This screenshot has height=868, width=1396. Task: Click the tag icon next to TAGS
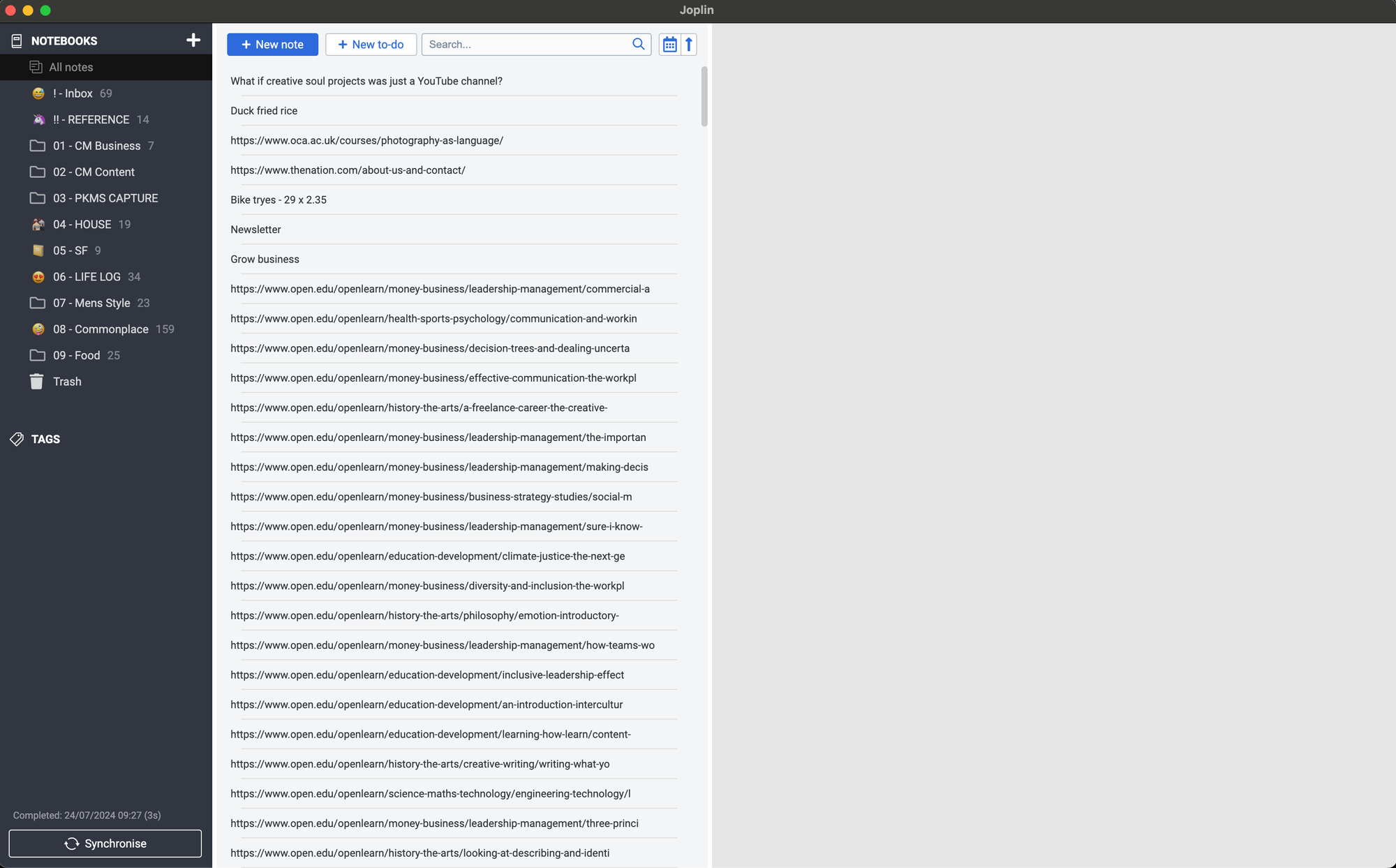(15, 439)
